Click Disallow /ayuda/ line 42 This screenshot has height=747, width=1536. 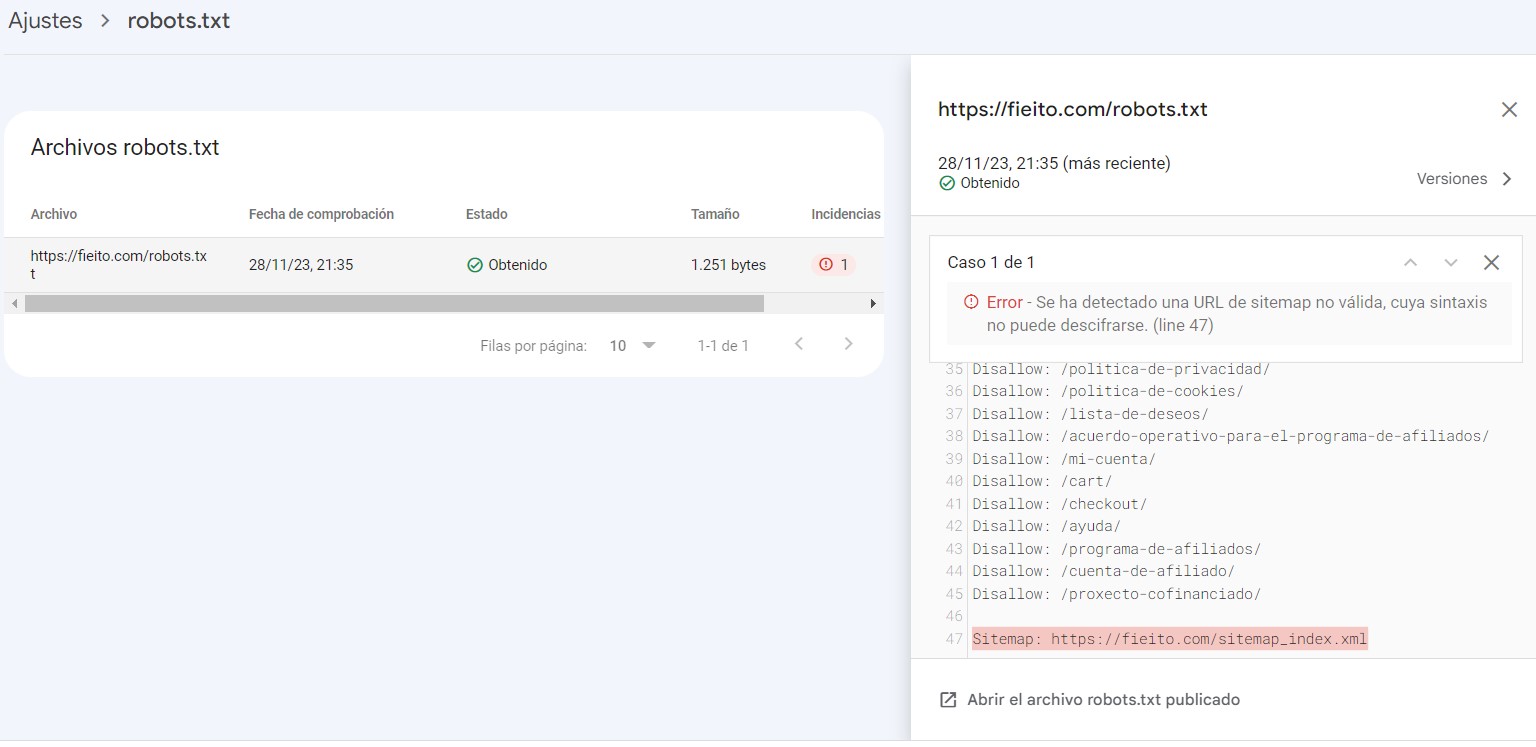1046,526
